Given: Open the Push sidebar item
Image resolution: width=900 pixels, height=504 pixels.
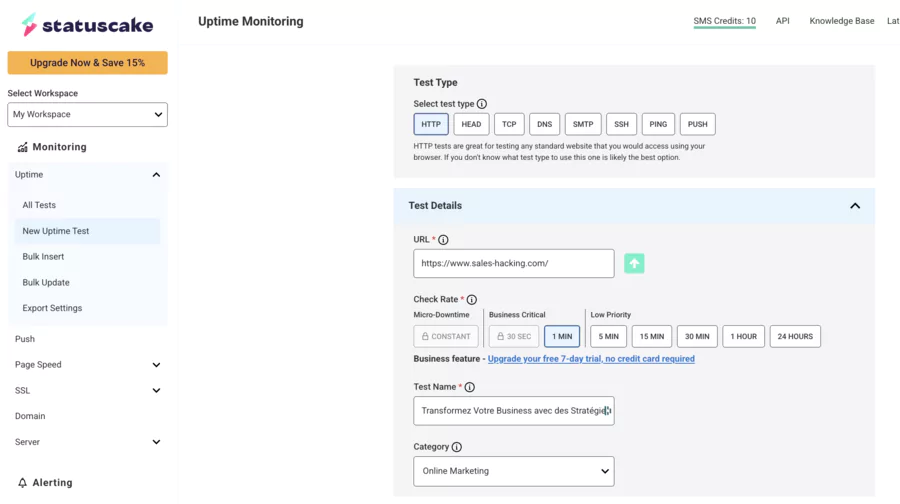Looking at the screenshot, I should point(25,339).
